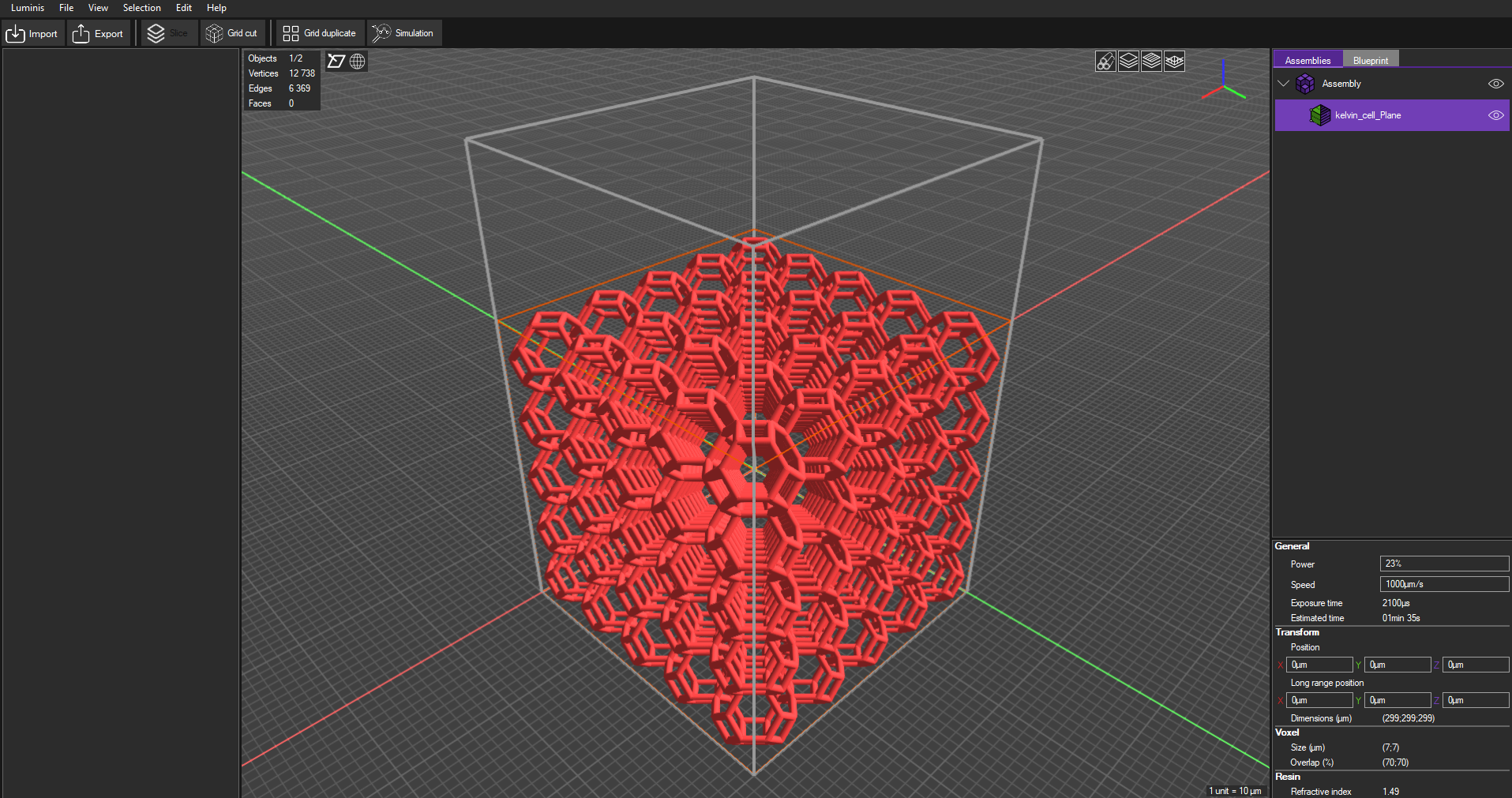1512x798 pixels.
Task: Click the Overlap value (70;70)
Action: click(x=1395, y=762)
